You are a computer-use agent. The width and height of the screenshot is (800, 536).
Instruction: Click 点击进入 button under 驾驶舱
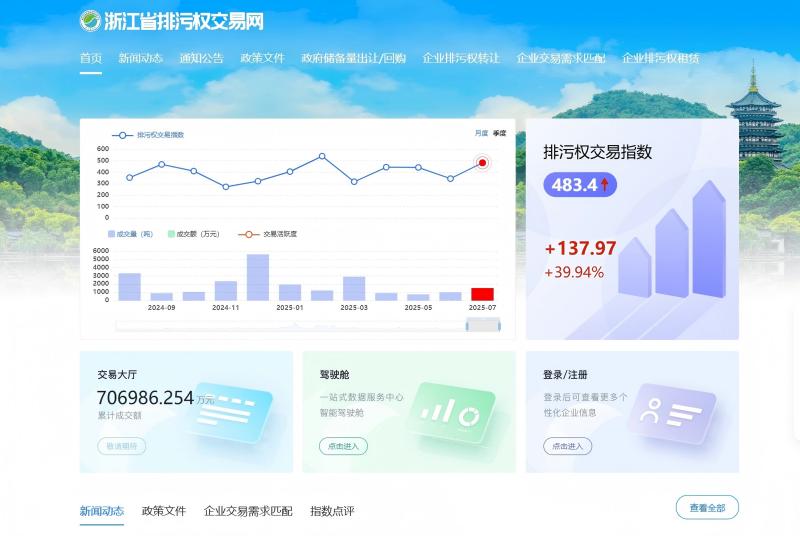click(x=343, y=446)
